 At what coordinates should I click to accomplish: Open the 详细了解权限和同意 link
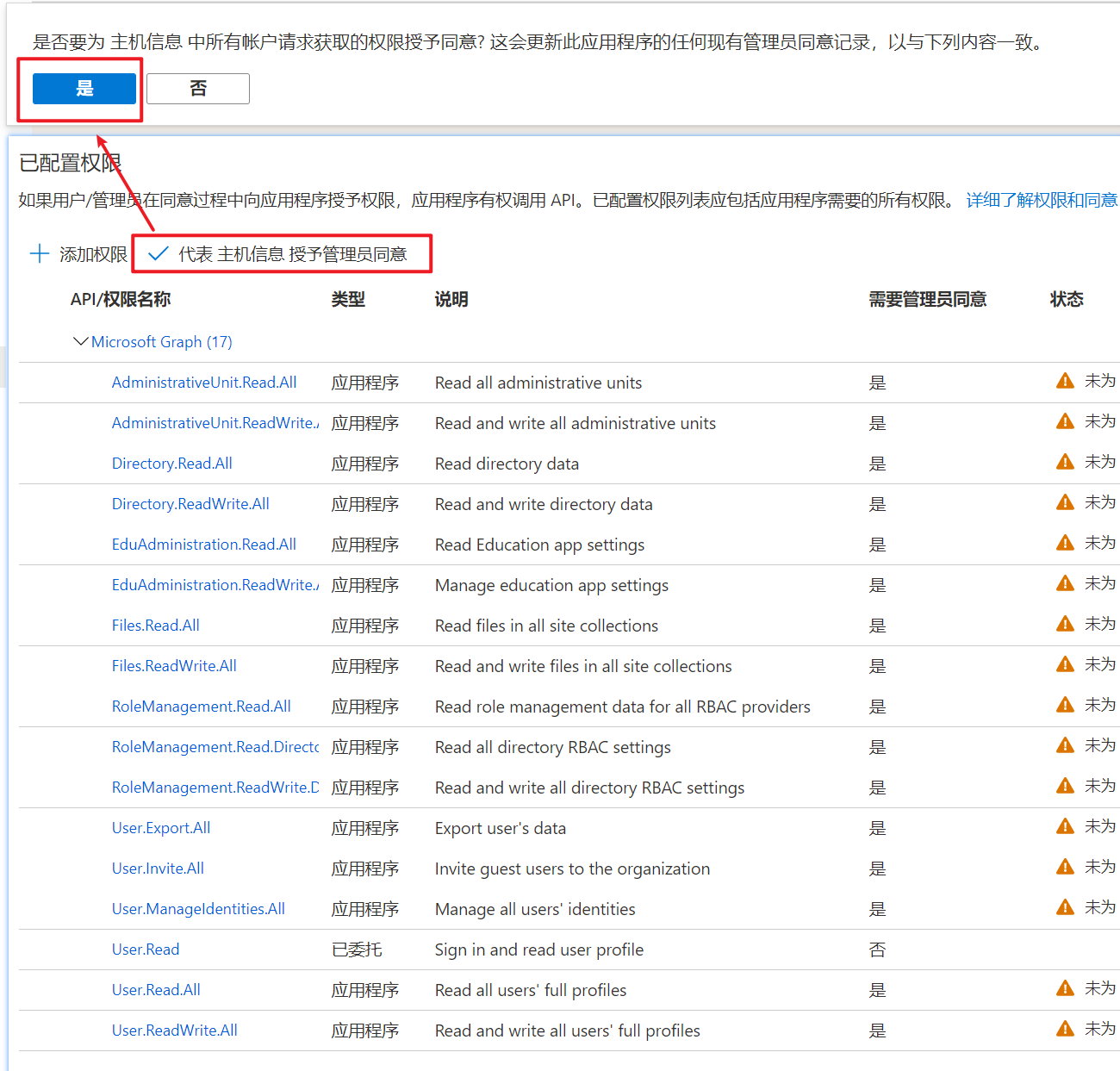(1041, 199)
